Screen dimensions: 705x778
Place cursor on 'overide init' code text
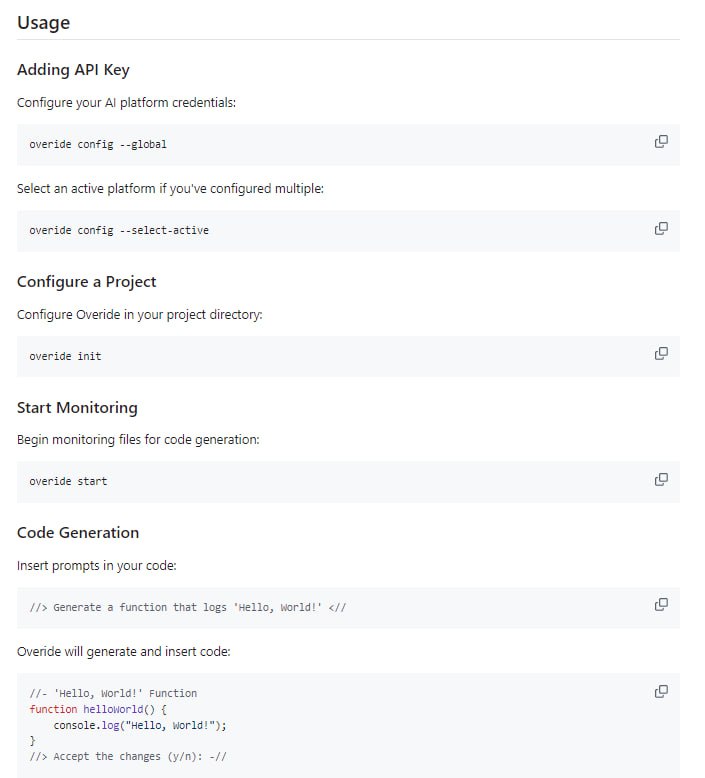coord(65,356)
